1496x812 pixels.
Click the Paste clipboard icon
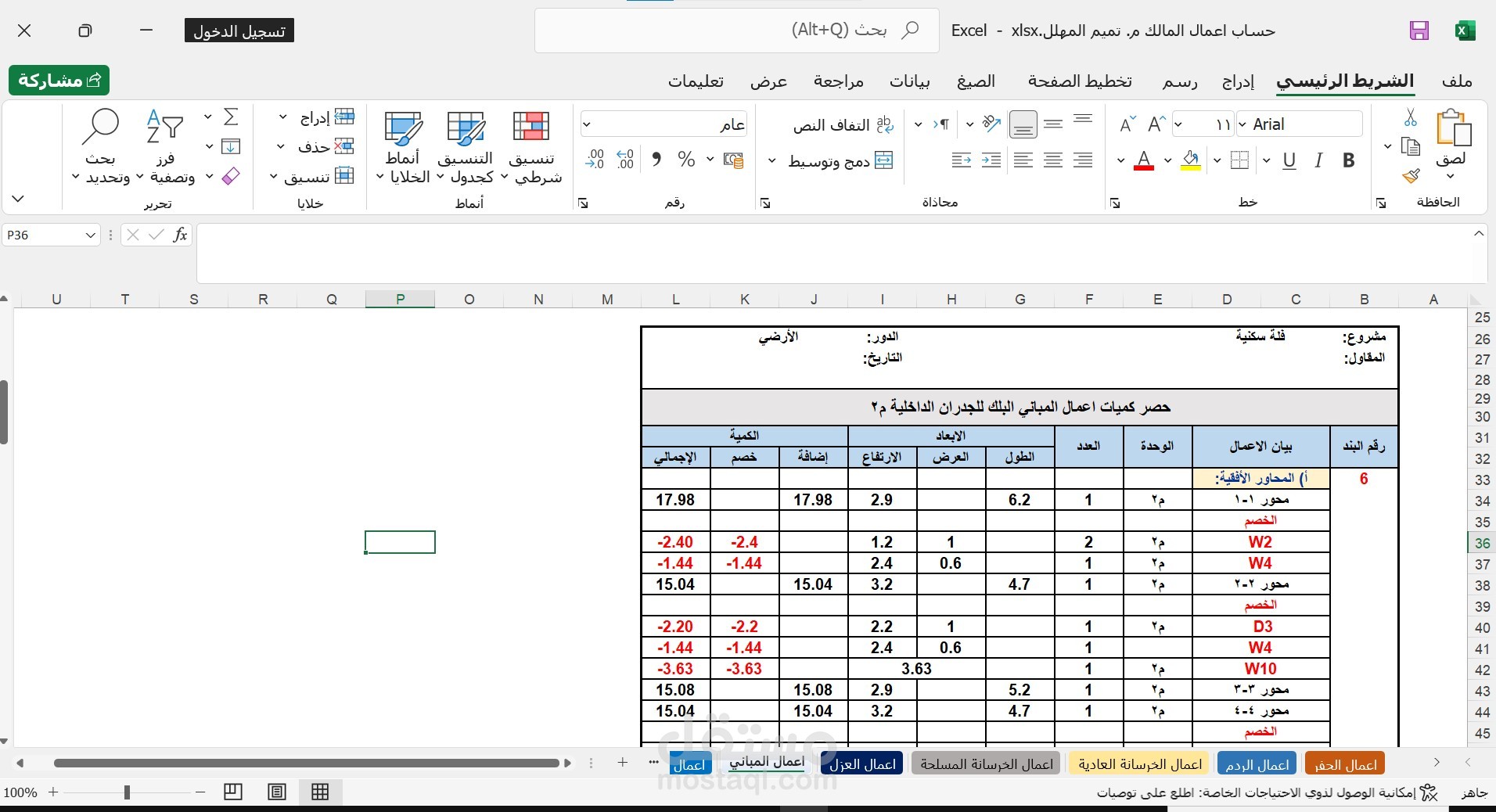point(1454,128)
